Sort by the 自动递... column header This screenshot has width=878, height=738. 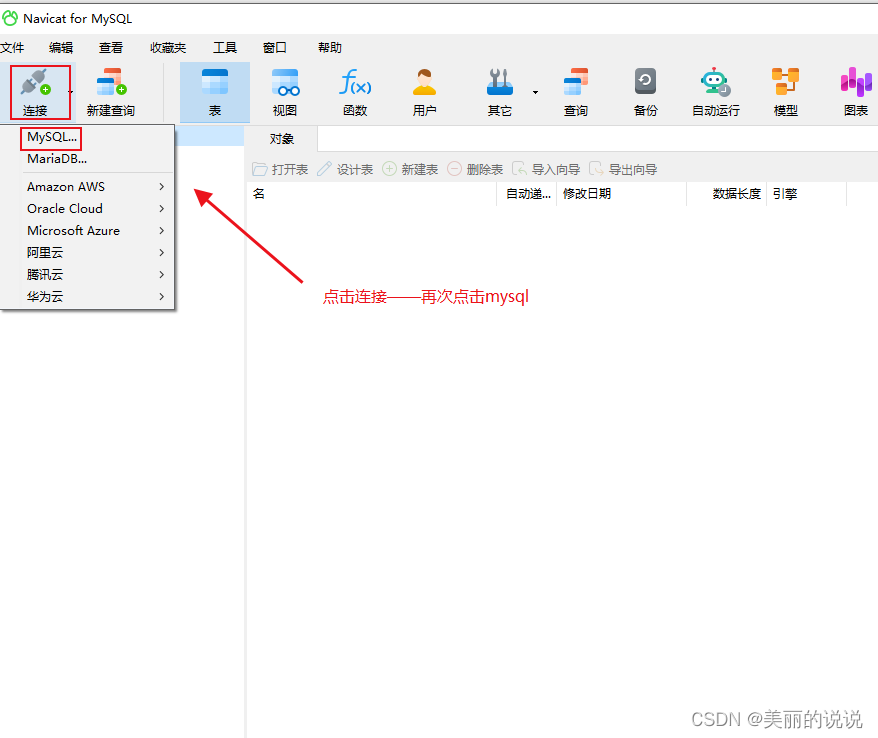[527, 194]
